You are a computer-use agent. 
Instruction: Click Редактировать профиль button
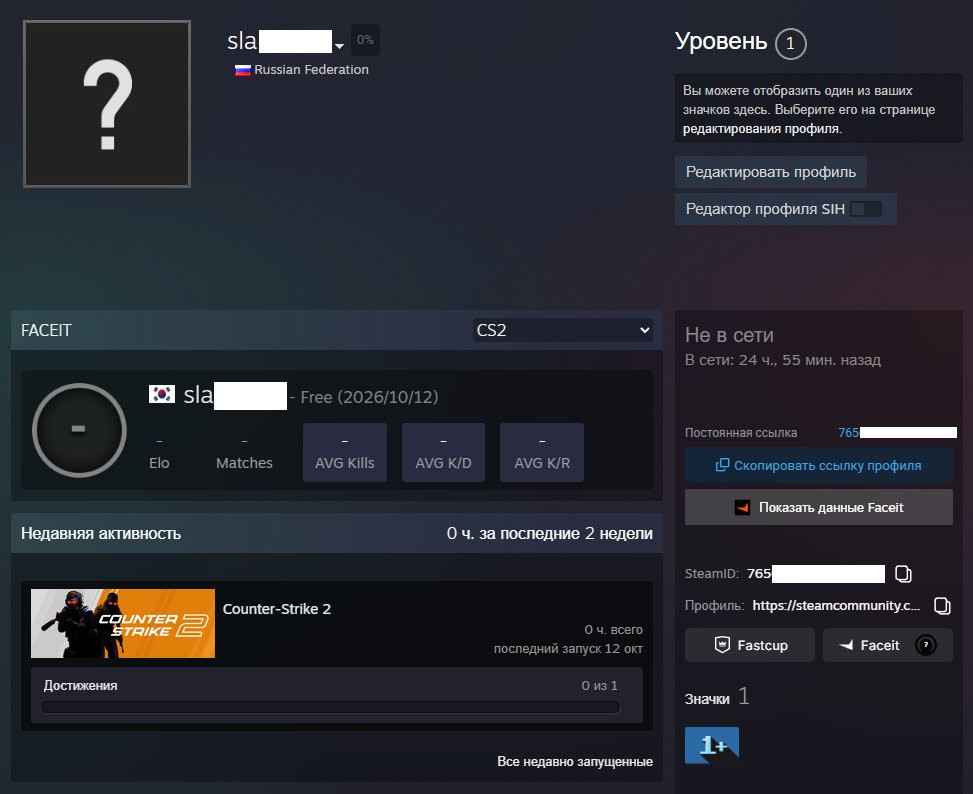770,172
